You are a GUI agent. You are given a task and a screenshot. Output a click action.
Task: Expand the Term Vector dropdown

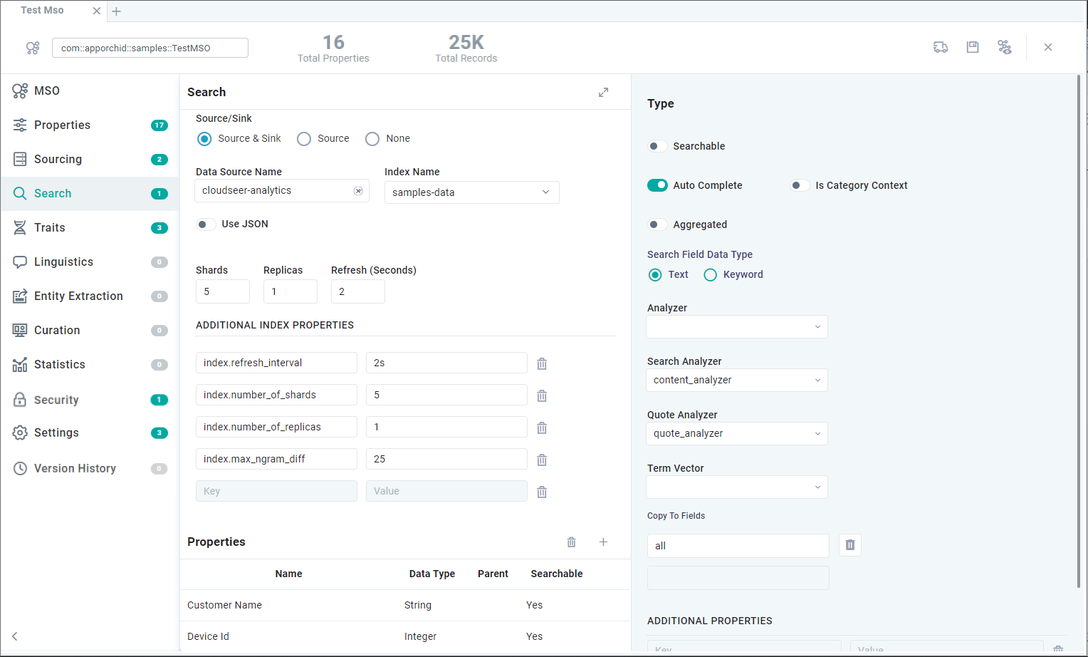pyautogui.click(x=737, y=487)
